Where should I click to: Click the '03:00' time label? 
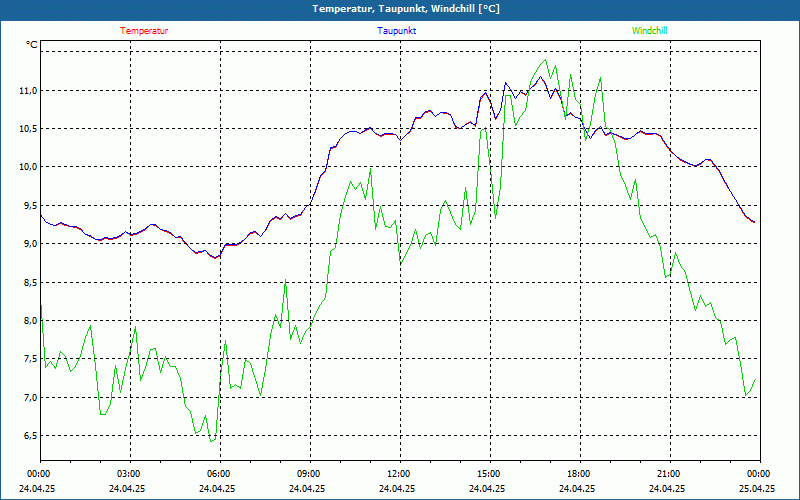click(128, 474)
